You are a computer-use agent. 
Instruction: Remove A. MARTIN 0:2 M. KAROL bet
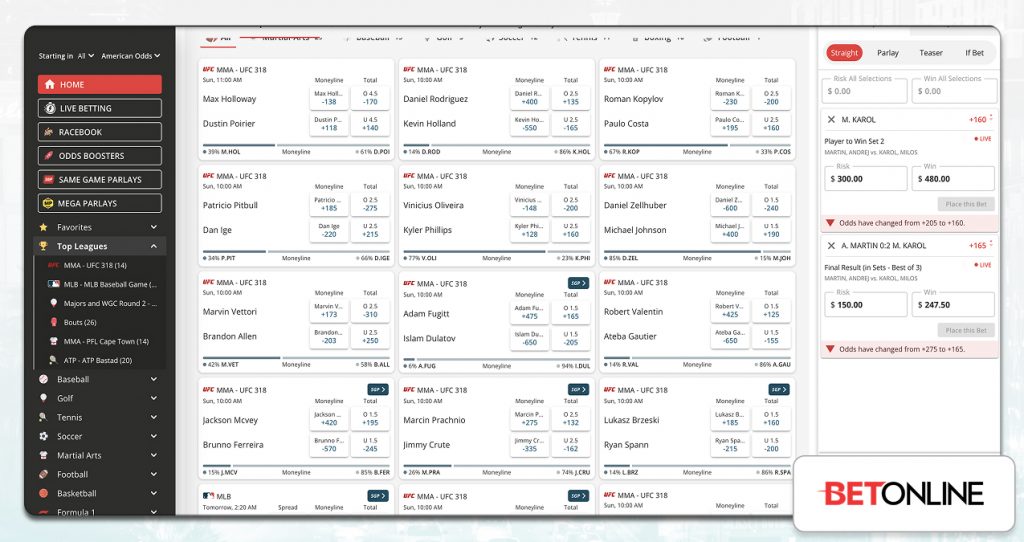tap(831, 246)
